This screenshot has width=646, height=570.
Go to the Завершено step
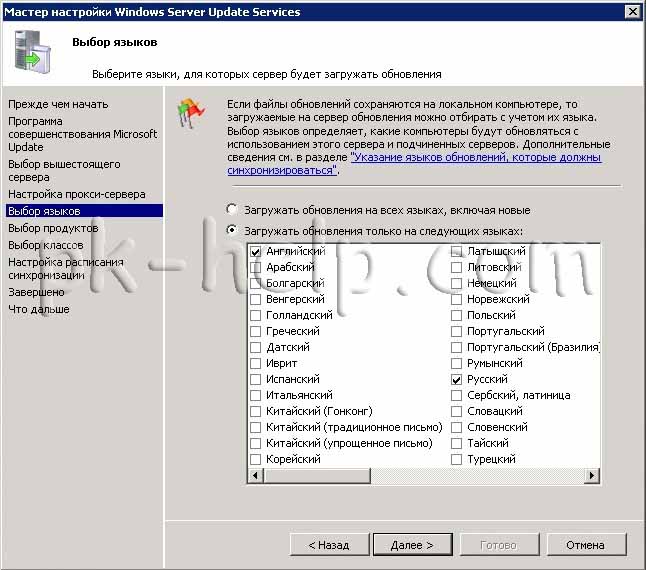pyautogui.click(x=36, y=292)
